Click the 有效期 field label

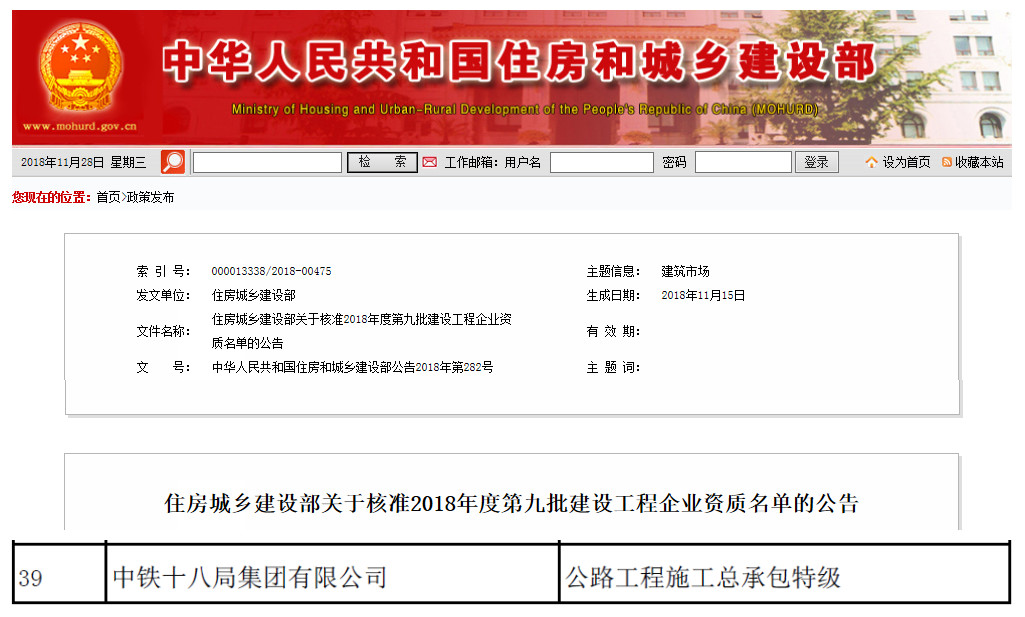tap(613, 331)
